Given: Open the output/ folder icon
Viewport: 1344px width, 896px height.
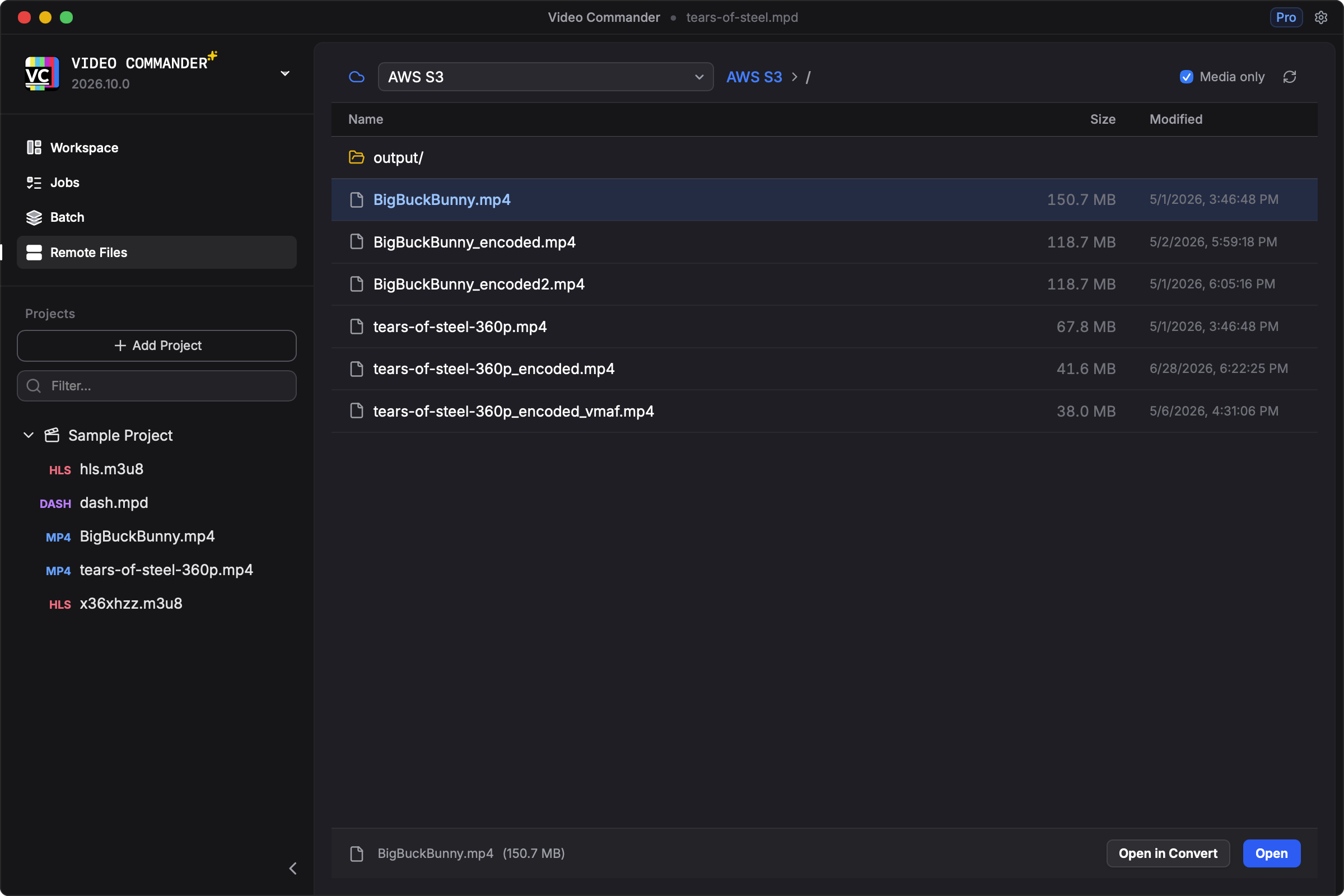Looking at the screenshot, I should (357, 157).
